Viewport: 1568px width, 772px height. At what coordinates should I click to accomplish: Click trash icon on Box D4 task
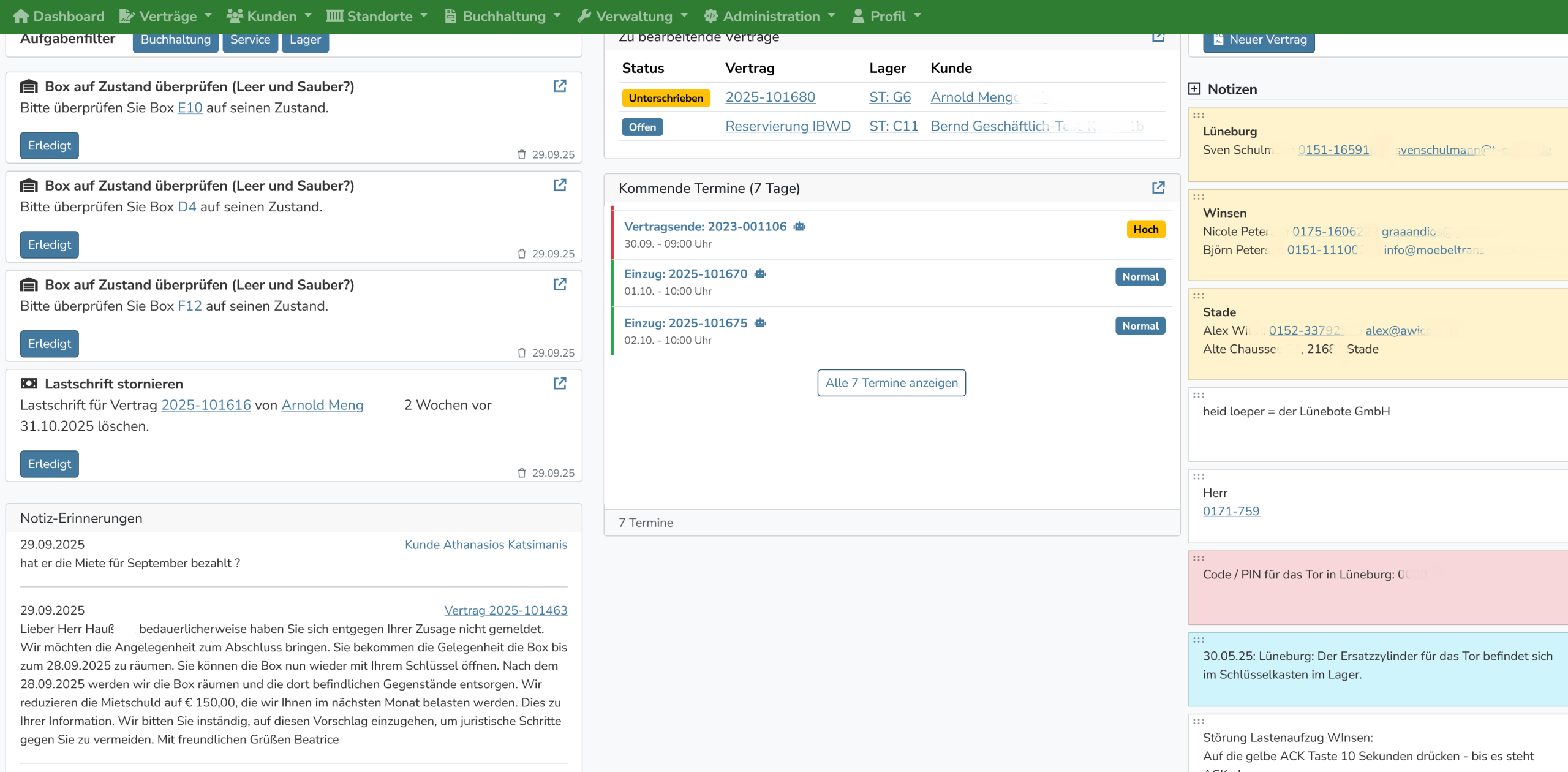click(522, 254)
